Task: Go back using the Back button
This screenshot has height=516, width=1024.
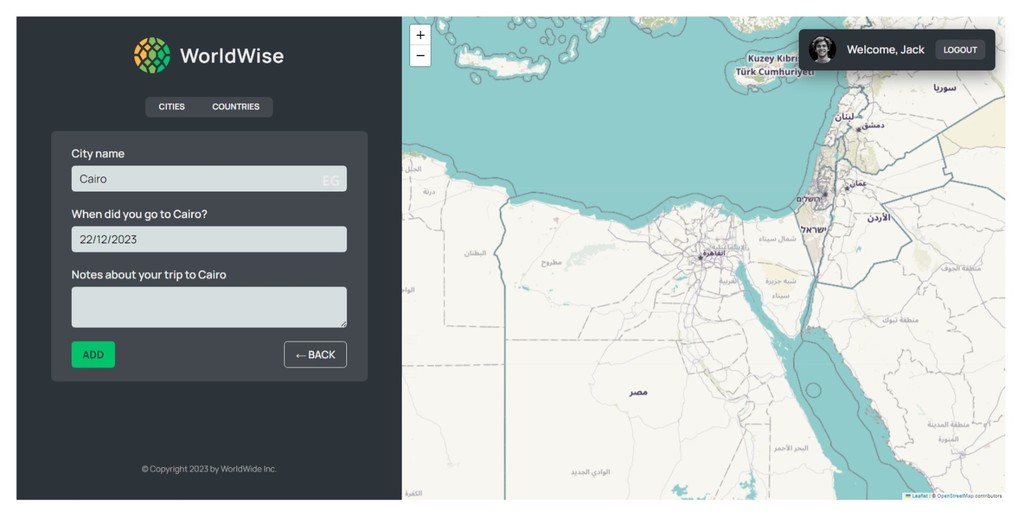Action: click(315, 355)
